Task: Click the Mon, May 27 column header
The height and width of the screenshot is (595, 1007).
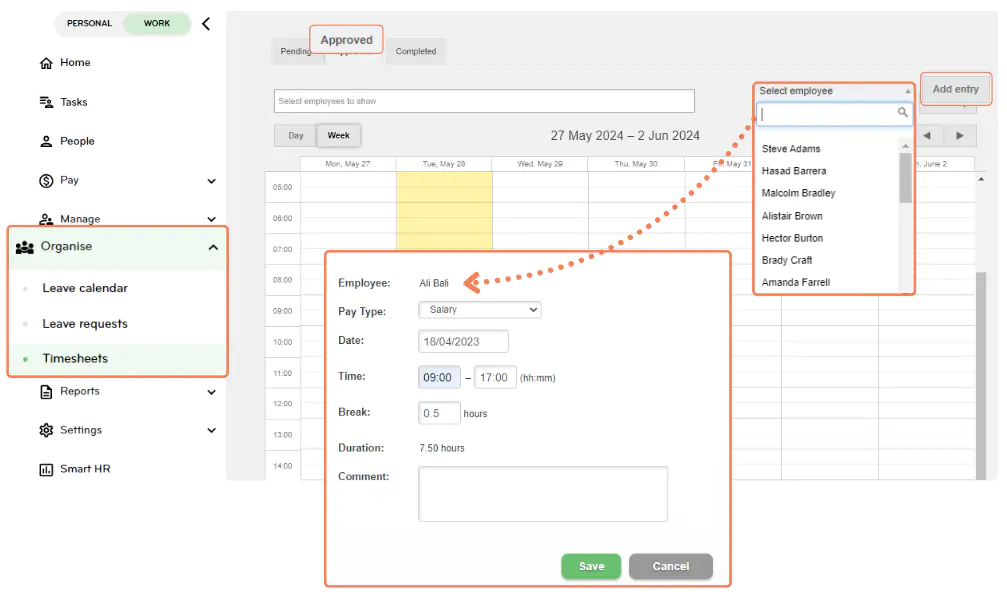Action: click(x=347, y=164)
